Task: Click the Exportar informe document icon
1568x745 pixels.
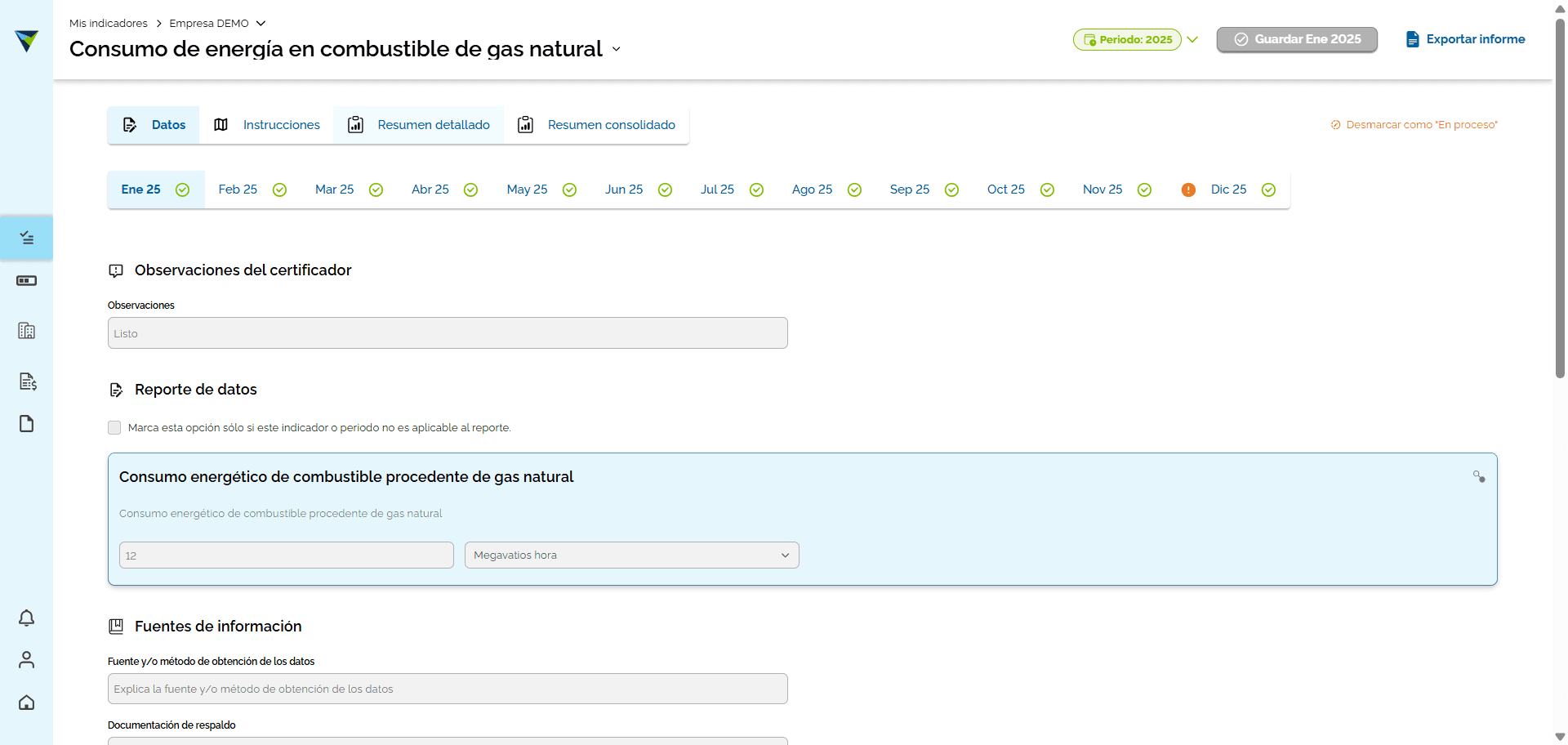Action: [1412, 39]
